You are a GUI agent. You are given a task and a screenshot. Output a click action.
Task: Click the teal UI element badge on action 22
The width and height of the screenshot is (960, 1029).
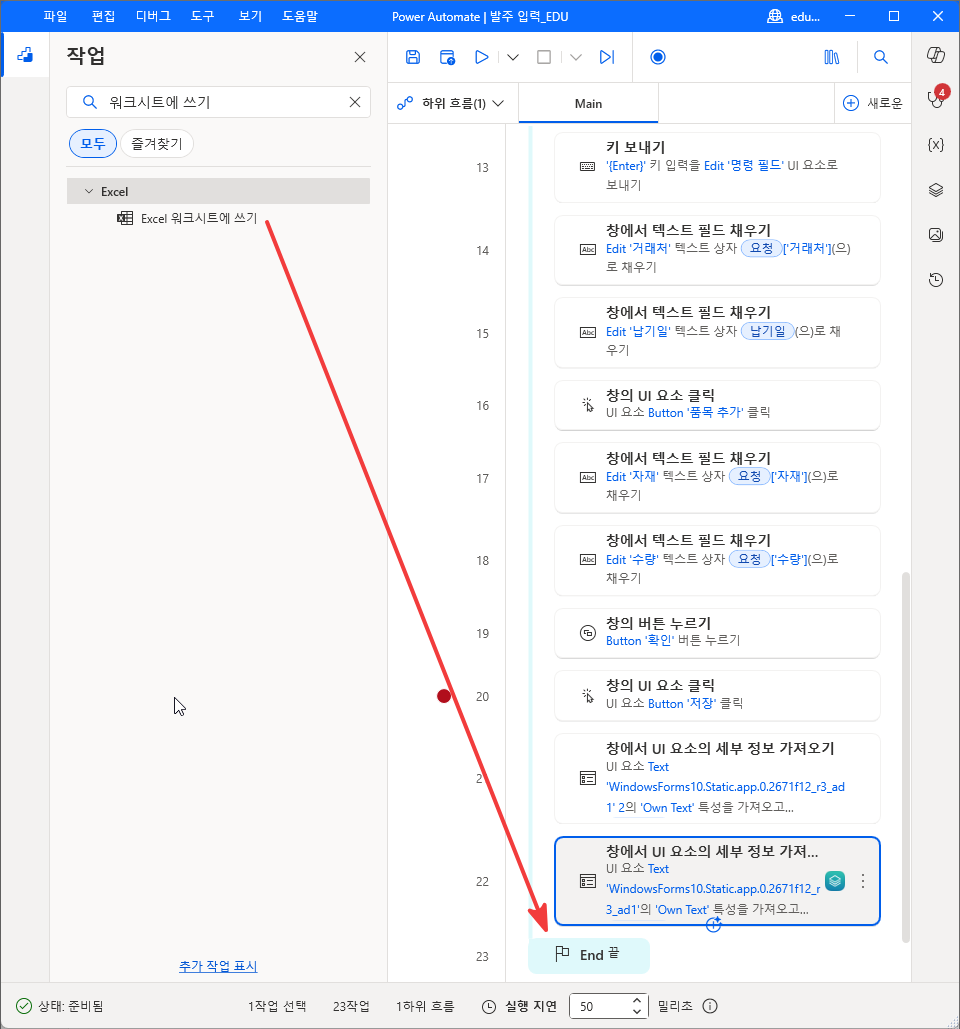click(835, 881)
